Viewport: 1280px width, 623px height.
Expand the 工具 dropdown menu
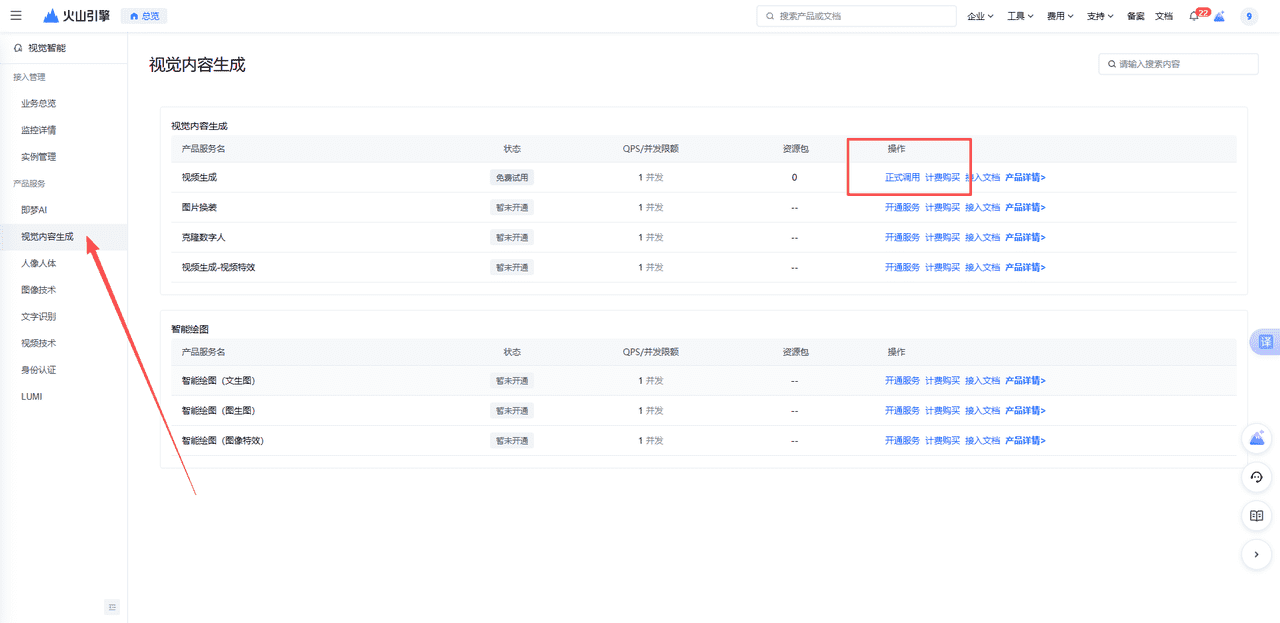click(1020, 17)
